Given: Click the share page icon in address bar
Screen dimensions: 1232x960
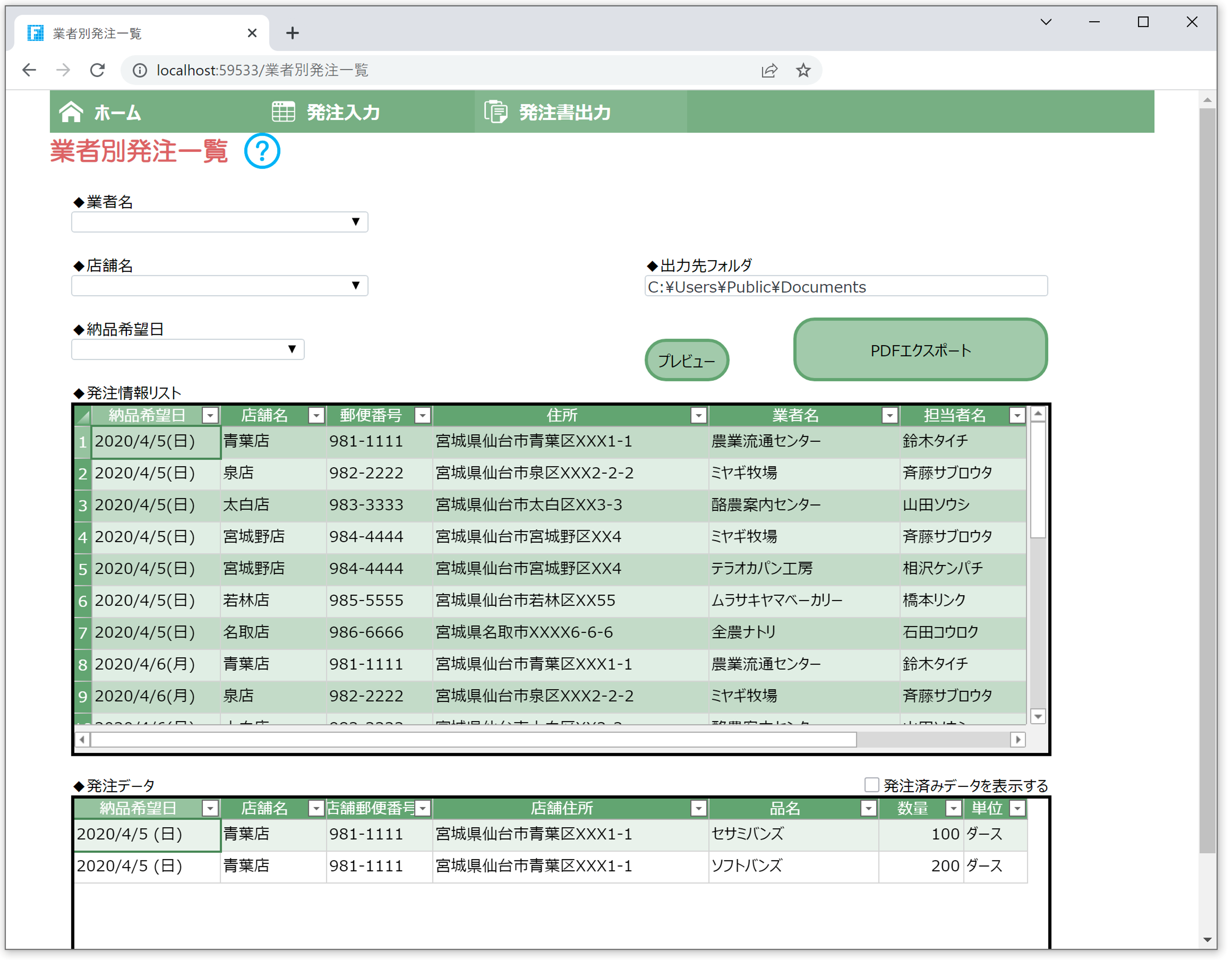Looking at the screenshot, I should point(769,70).
